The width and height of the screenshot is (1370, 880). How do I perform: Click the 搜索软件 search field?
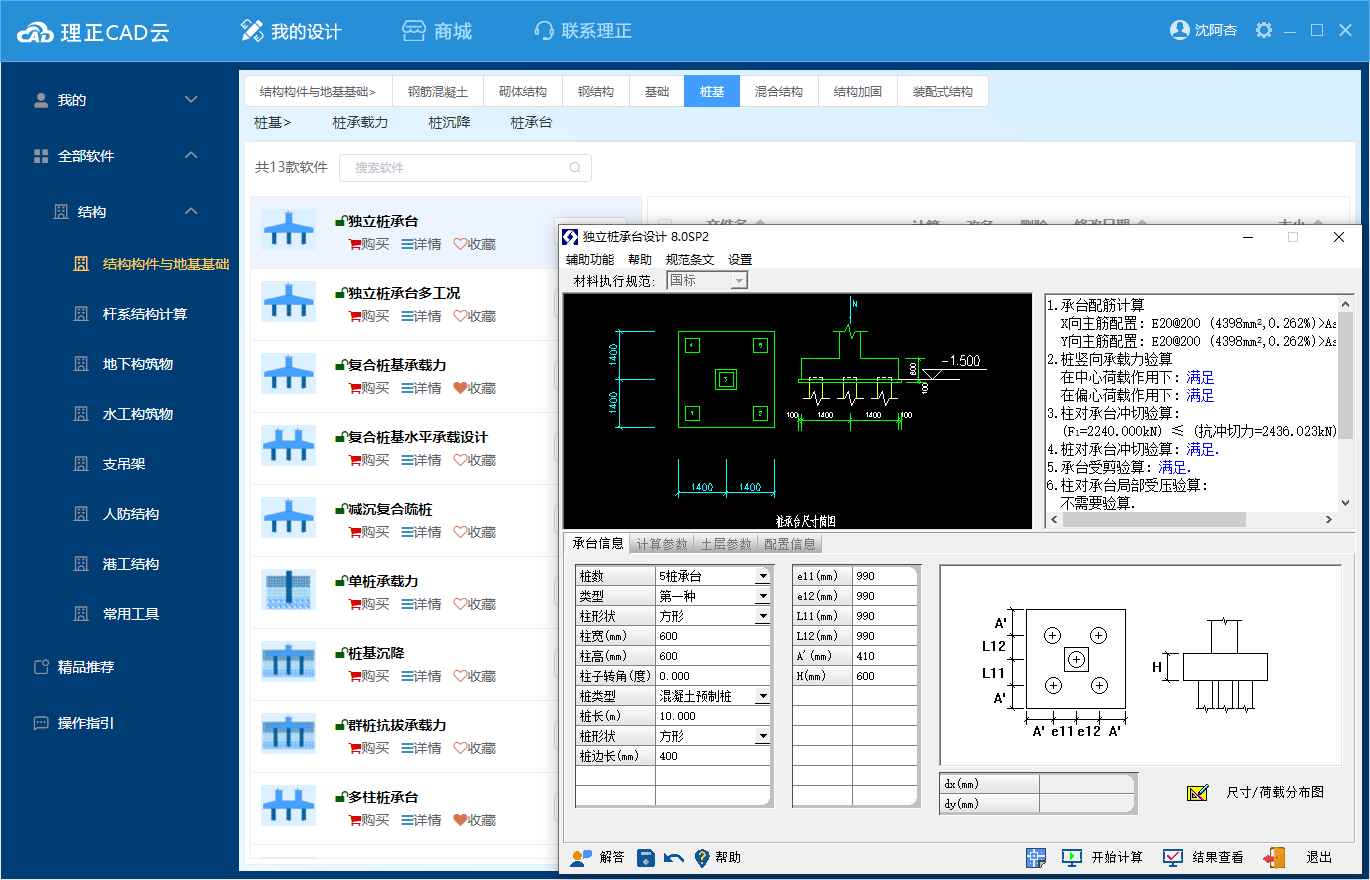(465, 168)
